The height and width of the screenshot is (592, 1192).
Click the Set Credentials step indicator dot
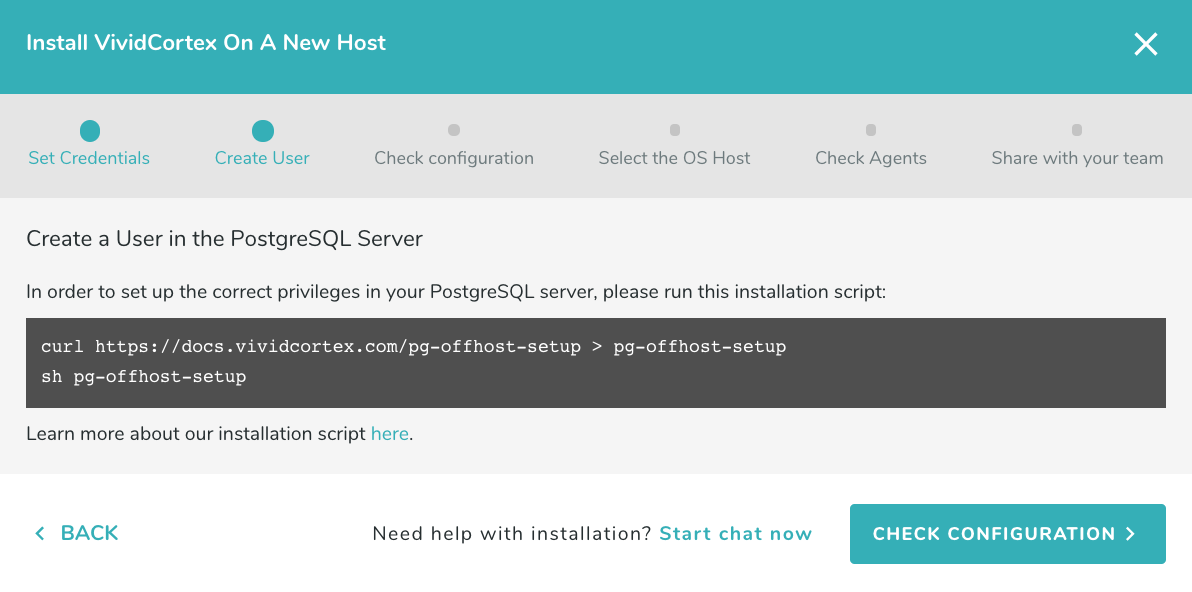click(x=89, y=130)
